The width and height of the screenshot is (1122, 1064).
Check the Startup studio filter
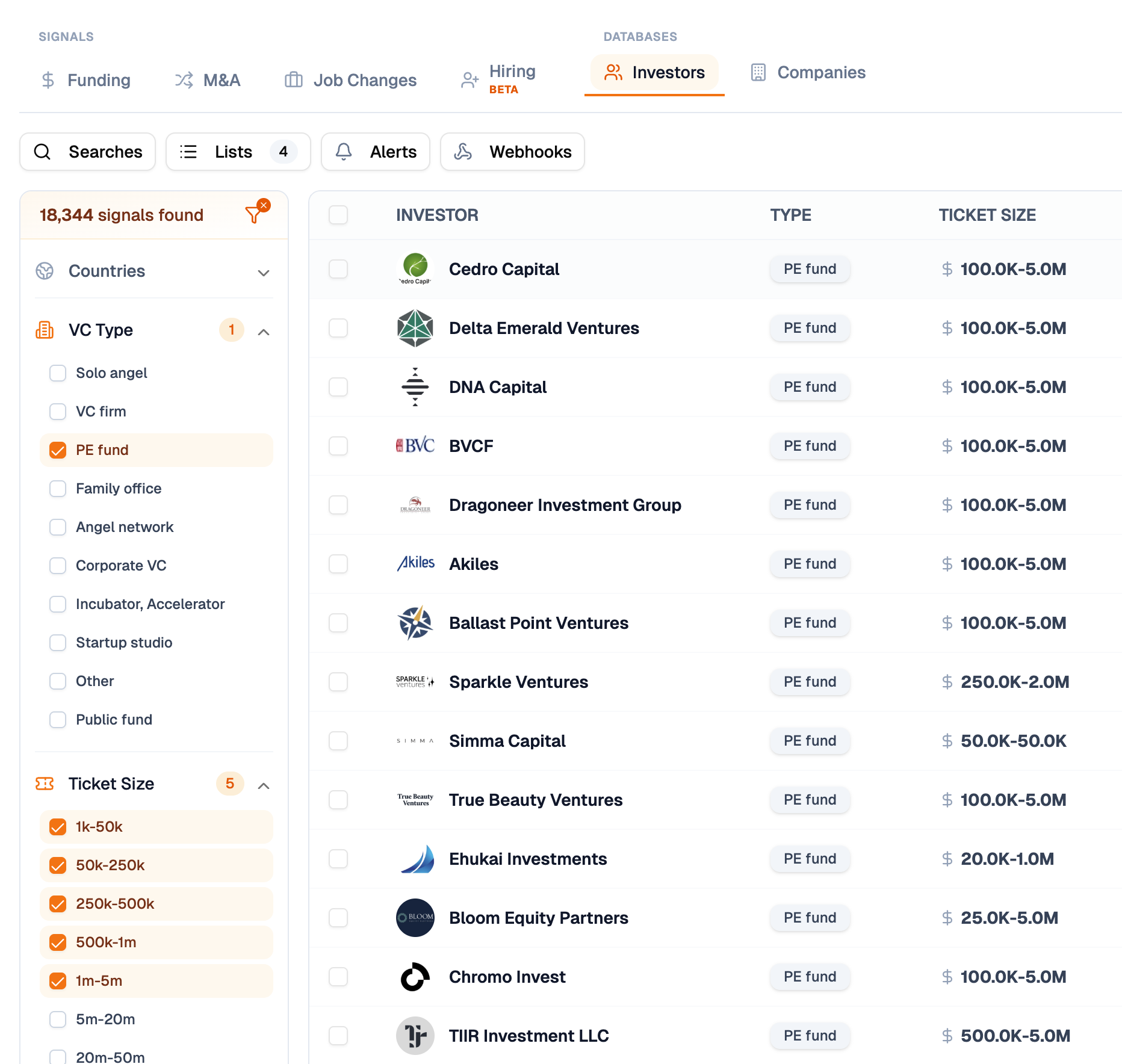pyautogui.click(x=58, y=643)
